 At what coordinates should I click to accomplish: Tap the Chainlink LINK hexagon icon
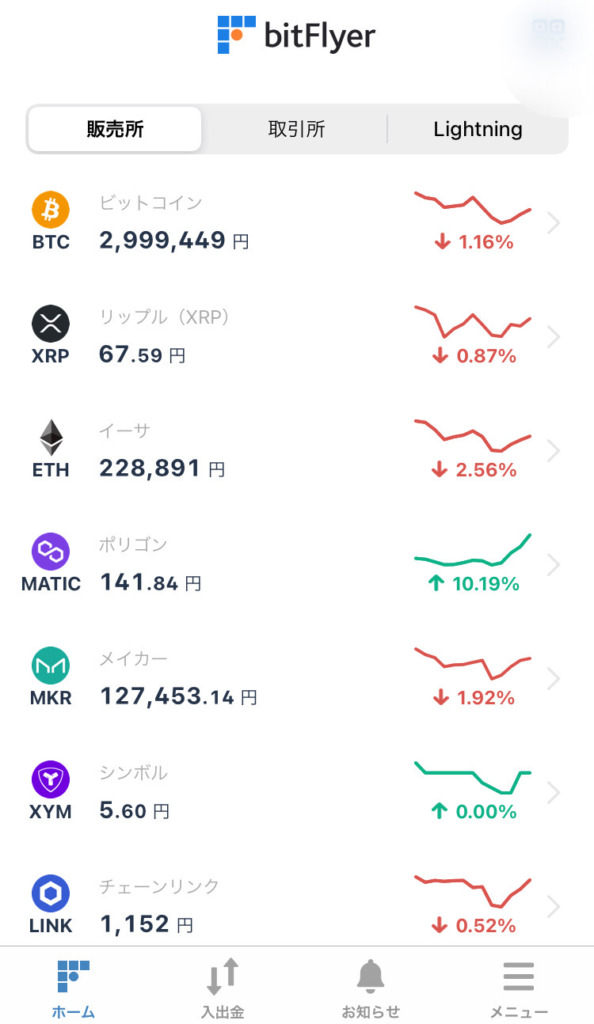pyautogui.click(x=51, y=893)
